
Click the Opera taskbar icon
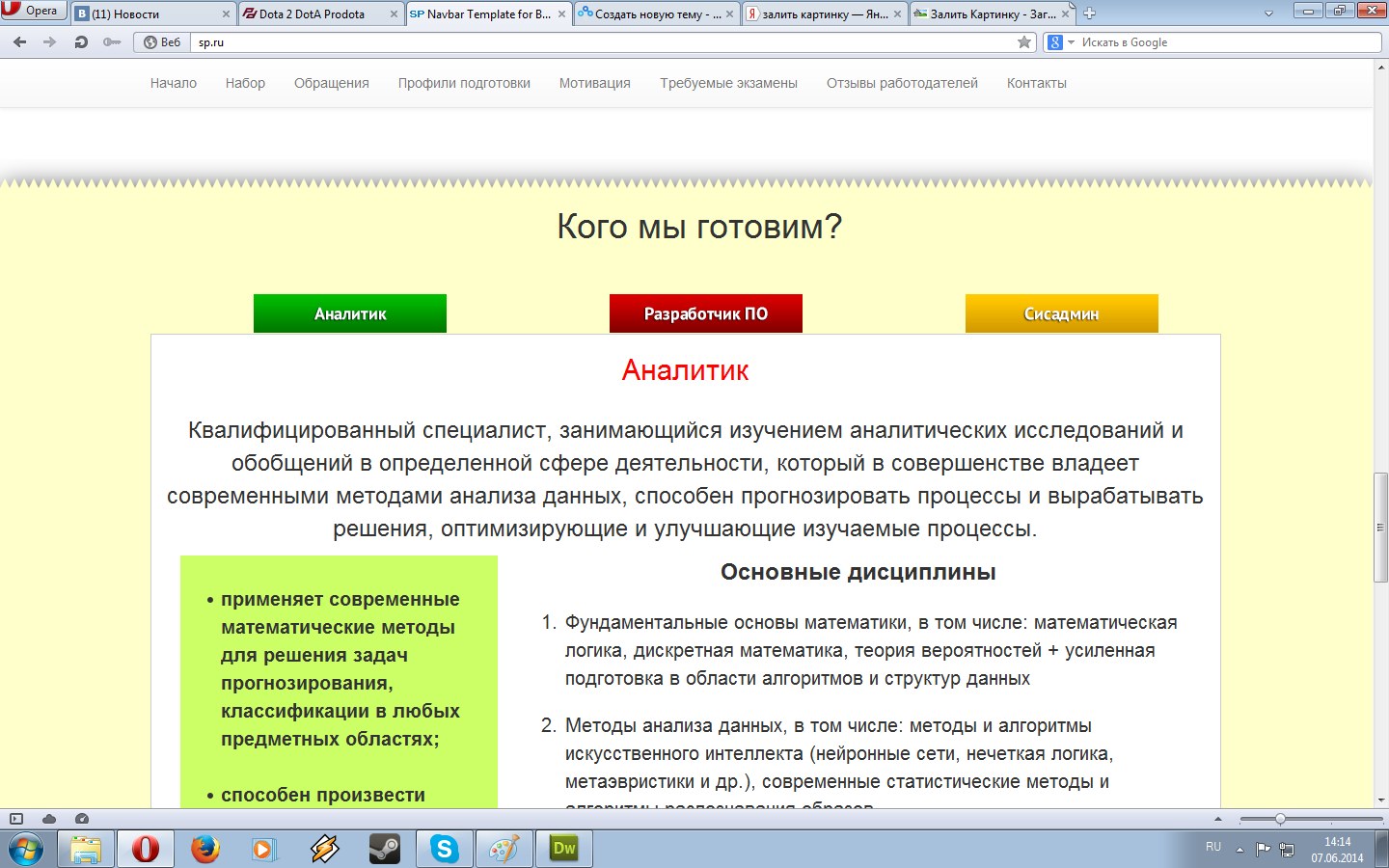(146, 849)
